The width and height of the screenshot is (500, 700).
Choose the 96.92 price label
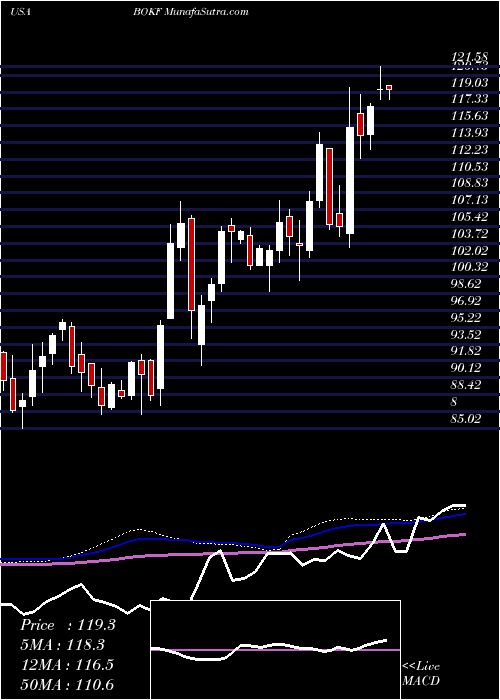point(467,302)
